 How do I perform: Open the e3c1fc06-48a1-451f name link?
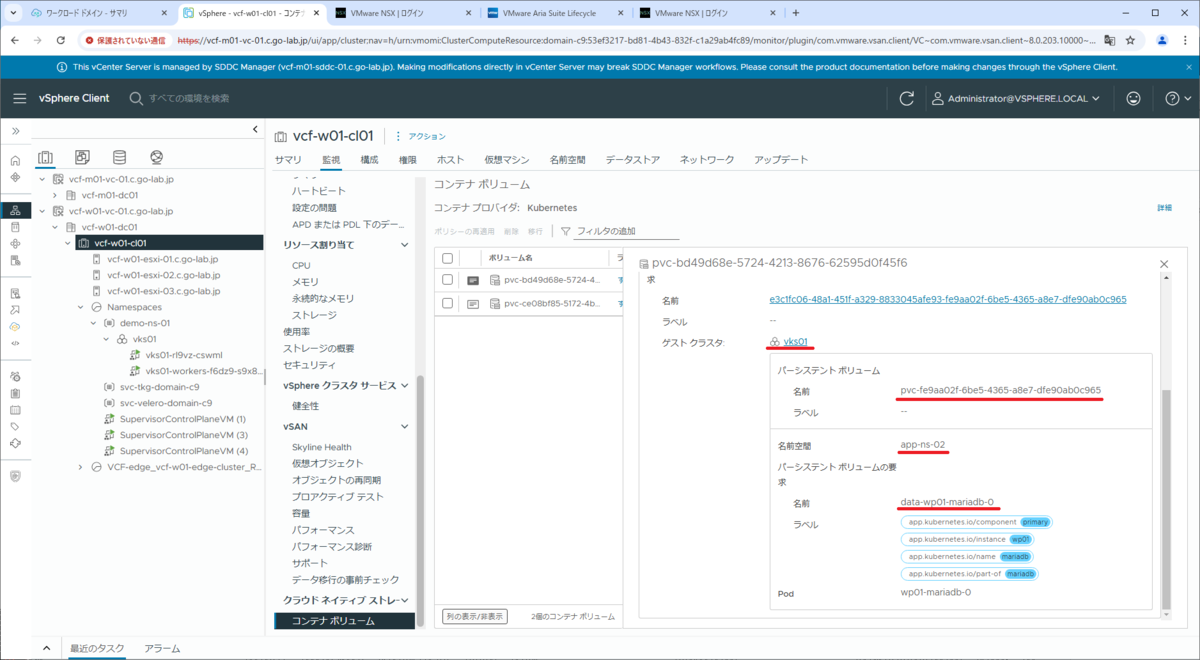[948, 299]
